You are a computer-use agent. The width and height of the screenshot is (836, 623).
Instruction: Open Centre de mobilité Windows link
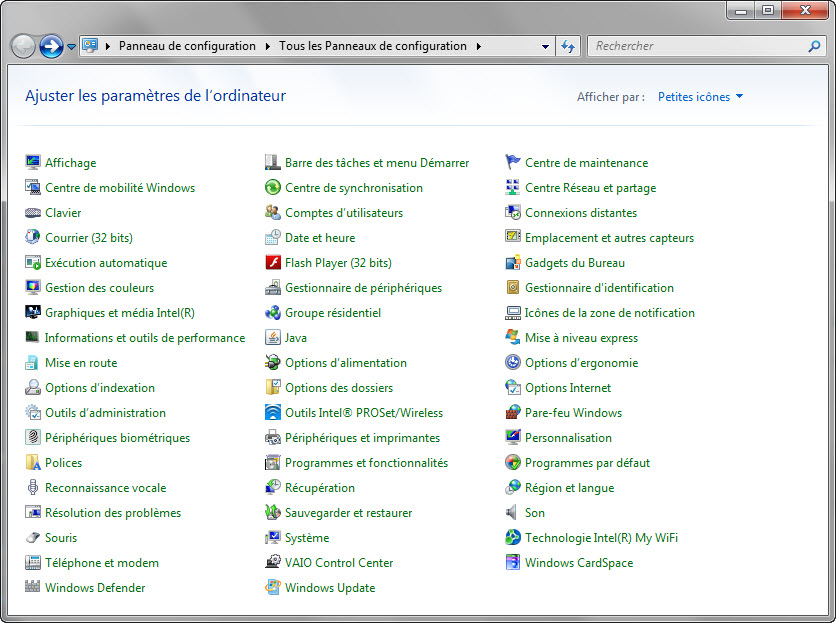[x=120, y=188]
